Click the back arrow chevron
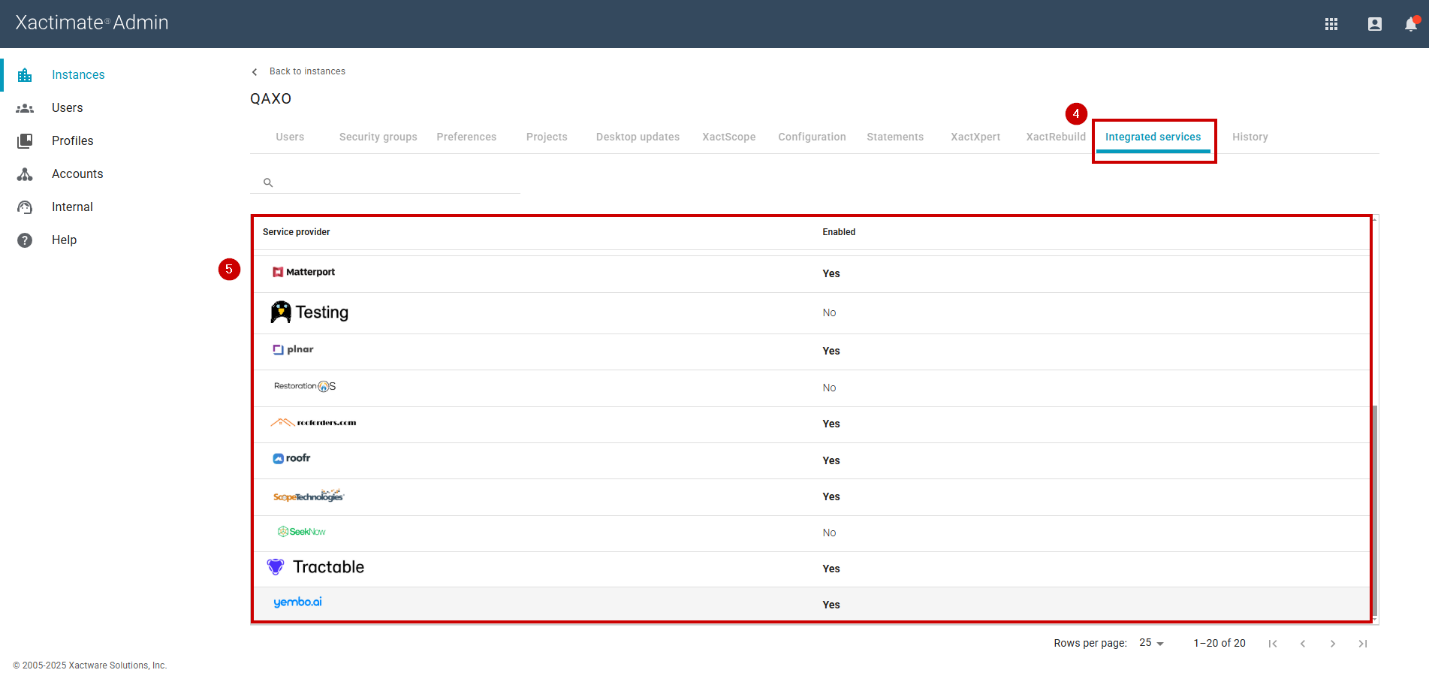Viewport: 1429px width, 682px height. pos(254,72)
